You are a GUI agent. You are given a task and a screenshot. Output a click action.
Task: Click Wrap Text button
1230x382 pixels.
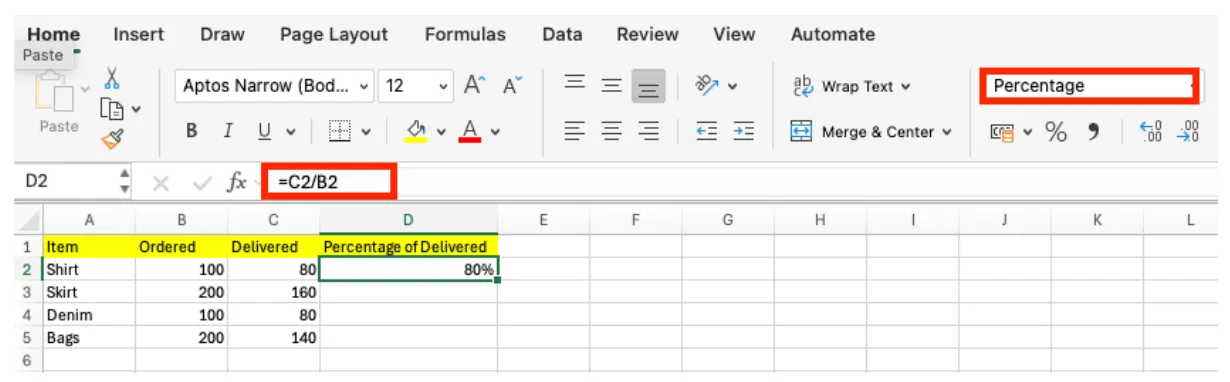coord(851,86)
